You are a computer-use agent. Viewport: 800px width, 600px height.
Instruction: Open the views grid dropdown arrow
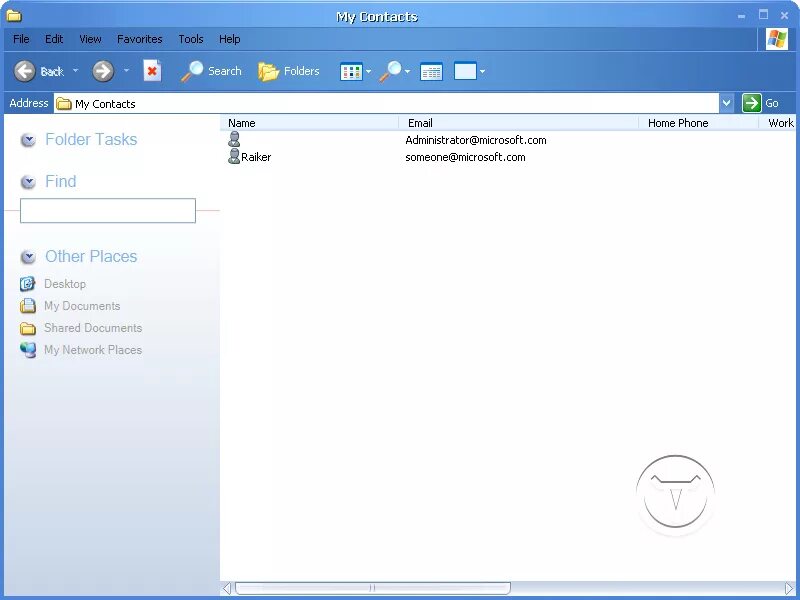click(x=368, y=71)
